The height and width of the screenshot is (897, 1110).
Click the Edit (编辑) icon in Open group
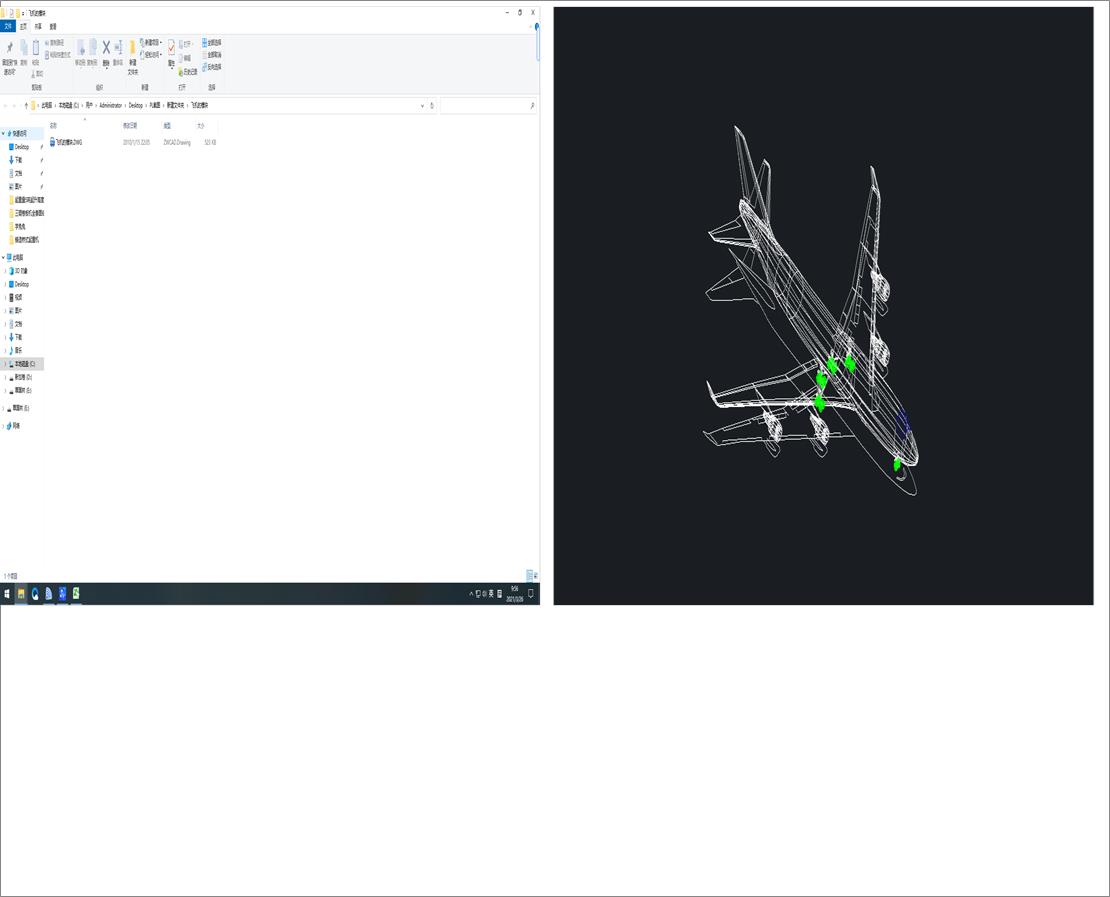click(x=181, y=59)
